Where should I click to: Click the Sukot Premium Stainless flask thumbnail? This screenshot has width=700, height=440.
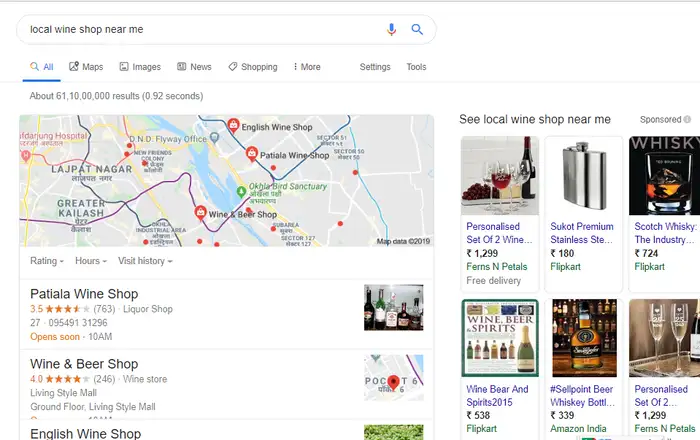(x=583, y=176)
